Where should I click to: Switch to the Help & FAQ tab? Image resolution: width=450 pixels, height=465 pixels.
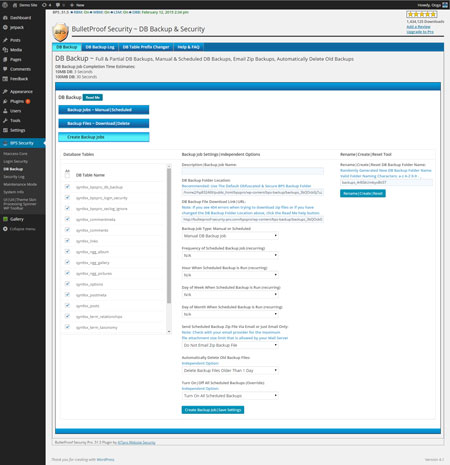pyautogui.click(x=188, y=47)
